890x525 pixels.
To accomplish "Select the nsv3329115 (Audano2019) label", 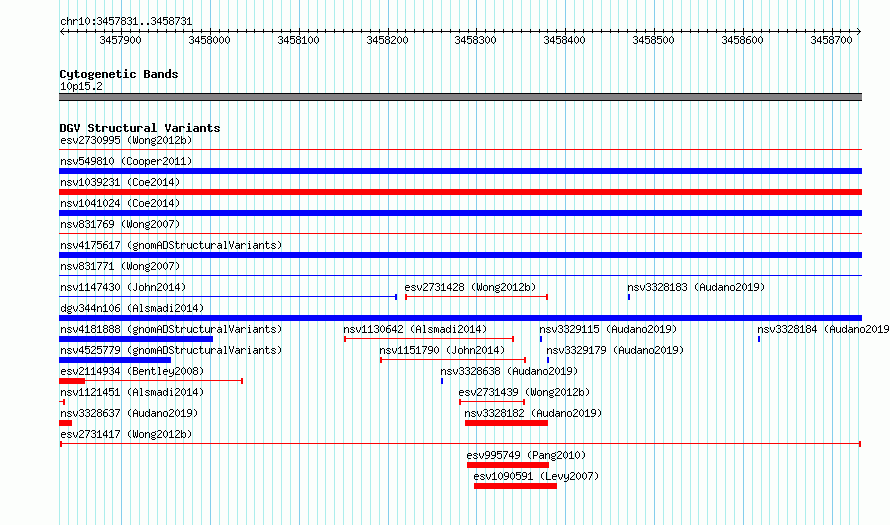I will point(608,329).
